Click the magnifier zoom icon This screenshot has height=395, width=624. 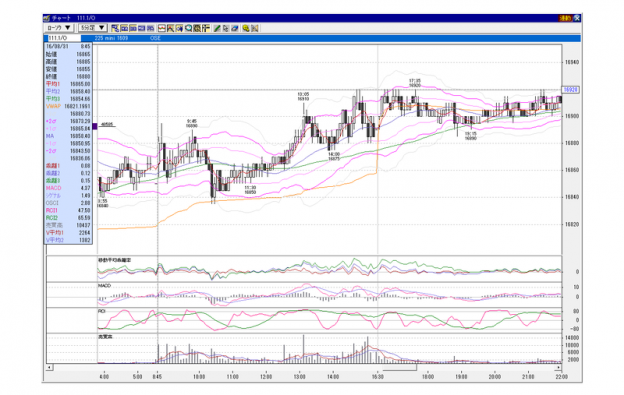pyautogui.click(x=188, y=28)
